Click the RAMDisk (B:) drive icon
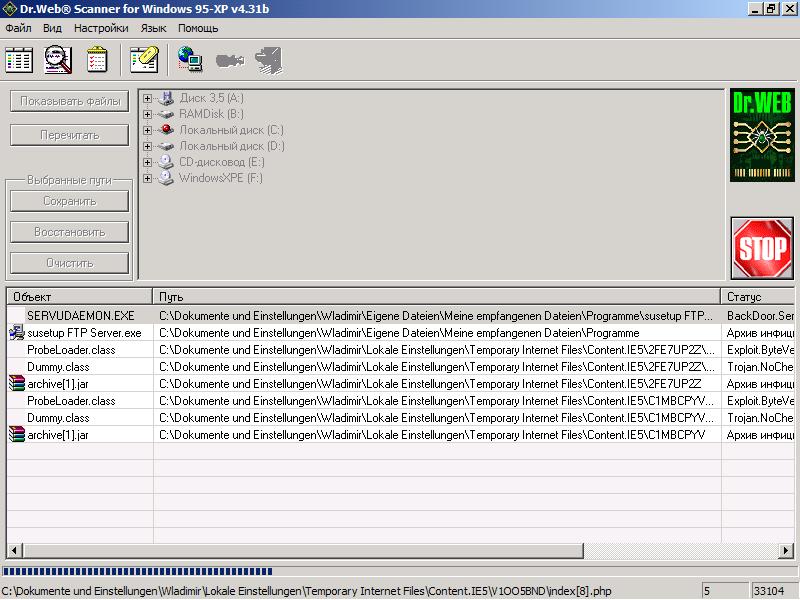 pos(166,114)
